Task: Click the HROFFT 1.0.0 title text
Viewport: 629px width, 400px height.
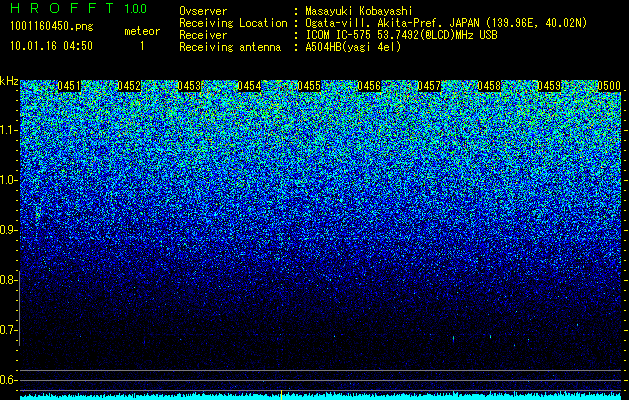Action: click(x=79, y=8)
